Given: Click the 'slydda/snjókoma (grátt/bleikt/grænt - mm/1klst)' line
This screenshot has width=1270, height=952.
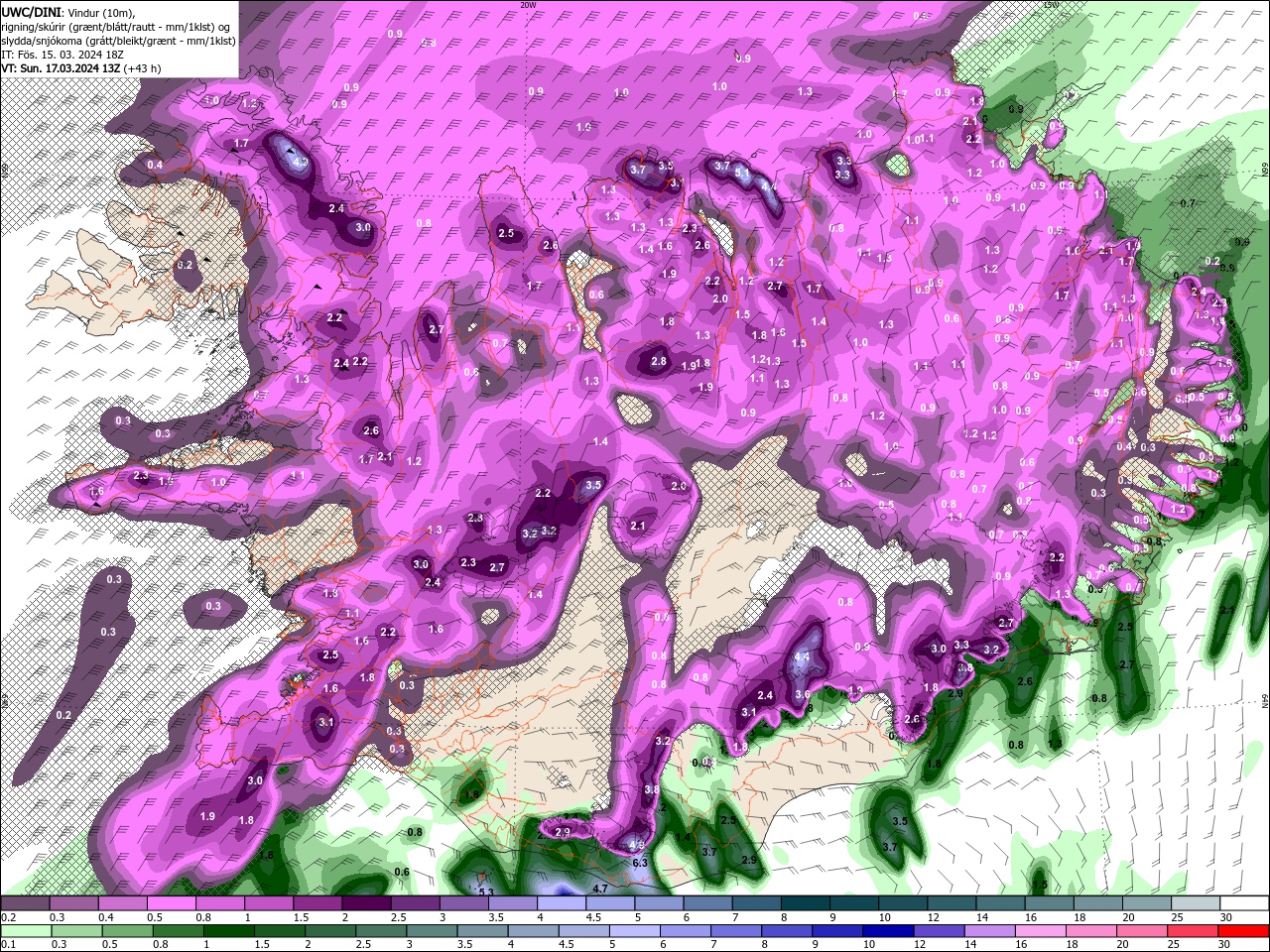Looking at the screenshot, I should [x=118, y=41].
